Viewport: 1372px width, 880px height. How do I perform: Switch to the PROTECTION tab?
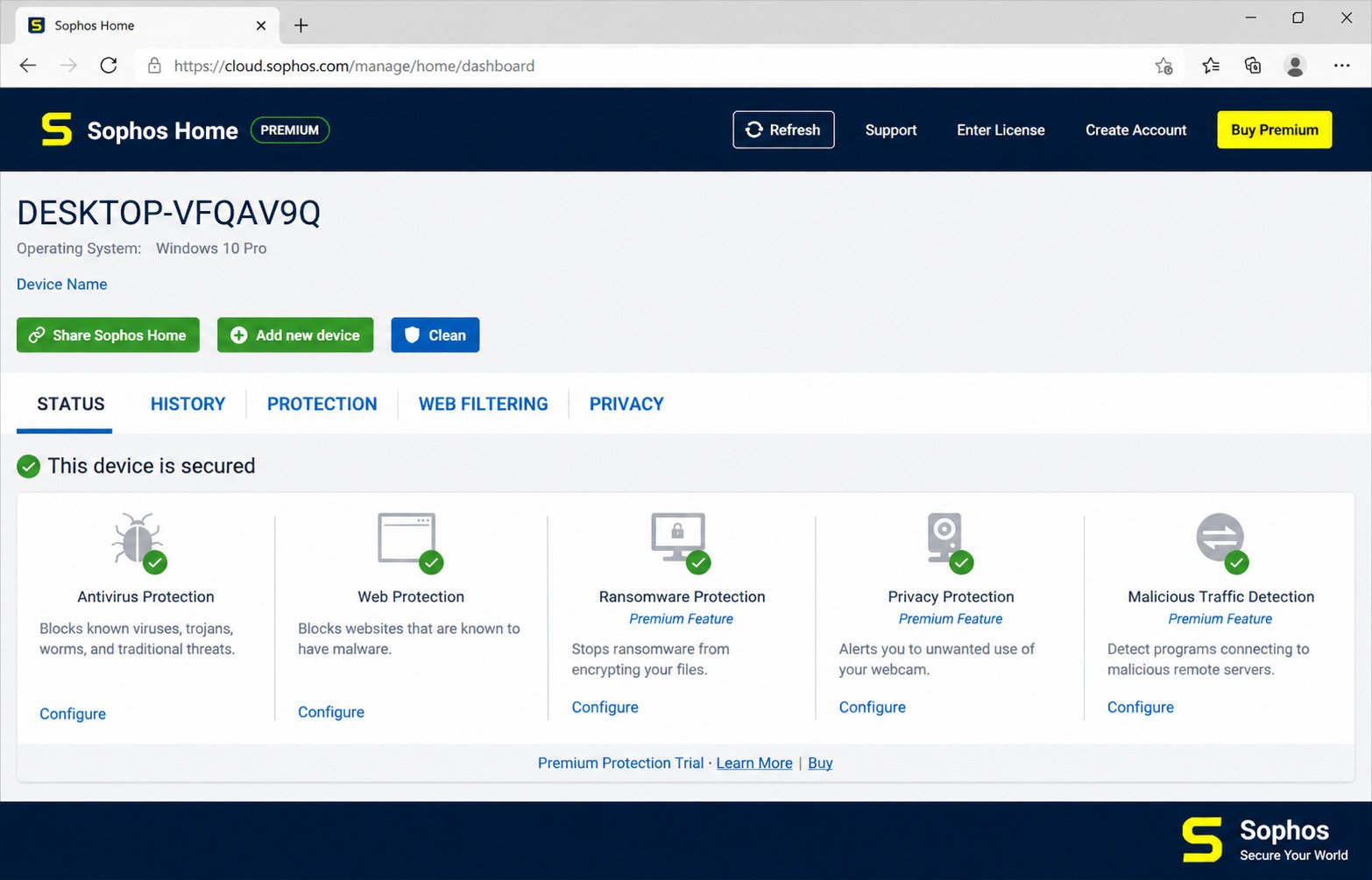click(x=322, y=404)
